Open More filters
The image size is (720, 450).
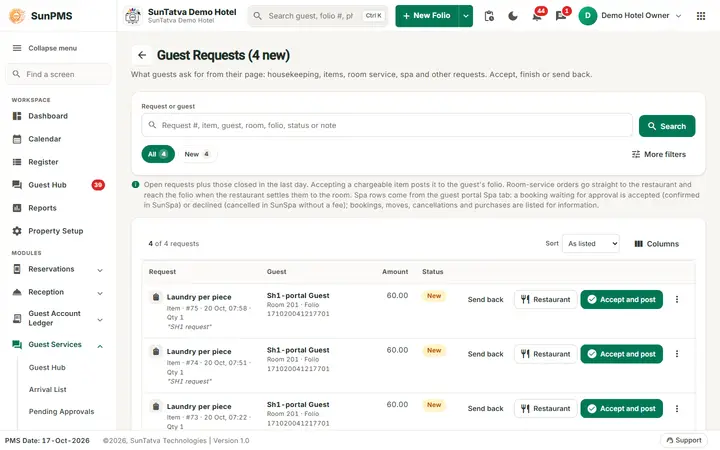pyautogui.click(x=658, y=154)
